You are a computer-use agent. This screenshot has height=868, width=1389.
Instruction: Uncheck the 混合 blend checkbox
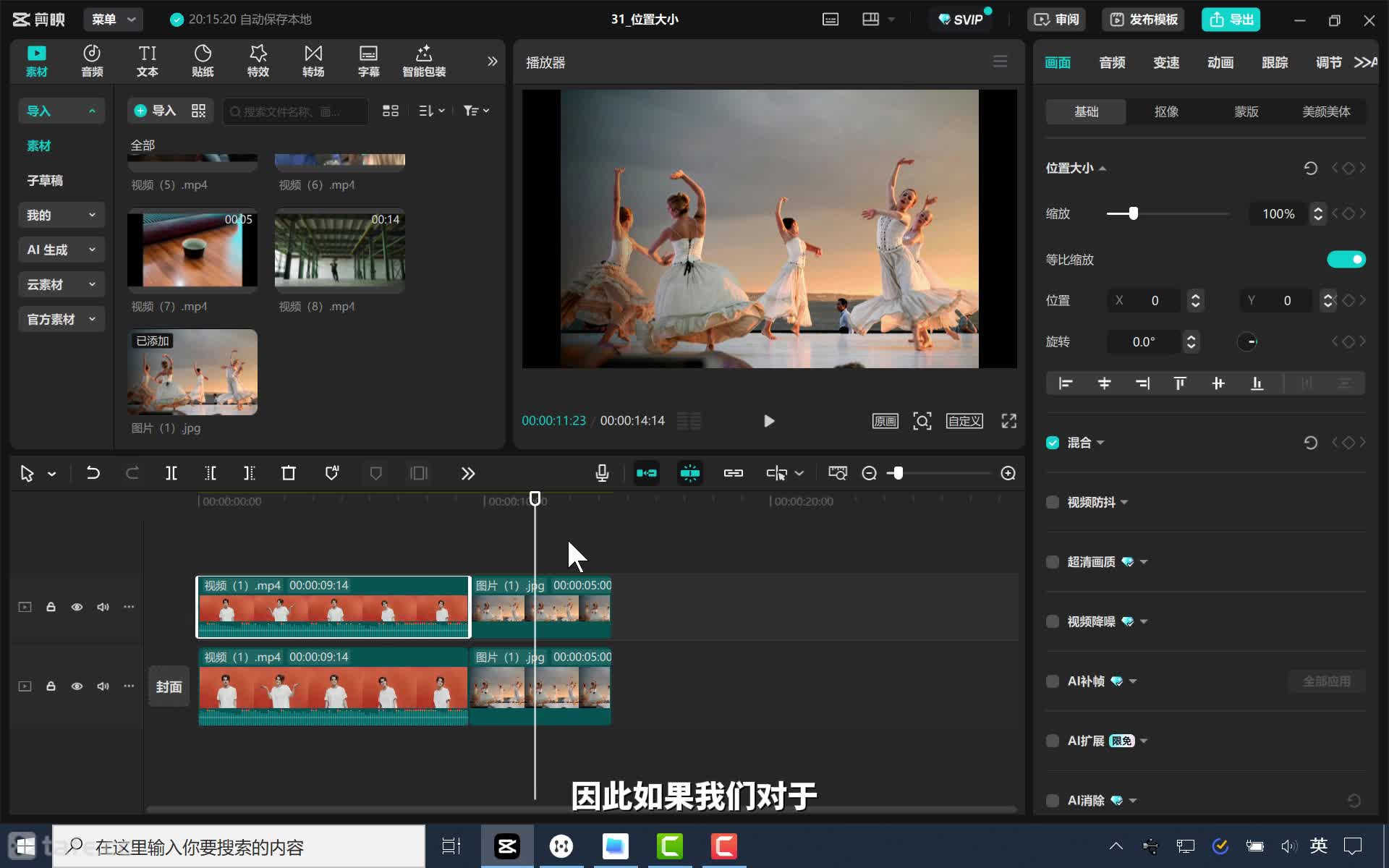1053,443
